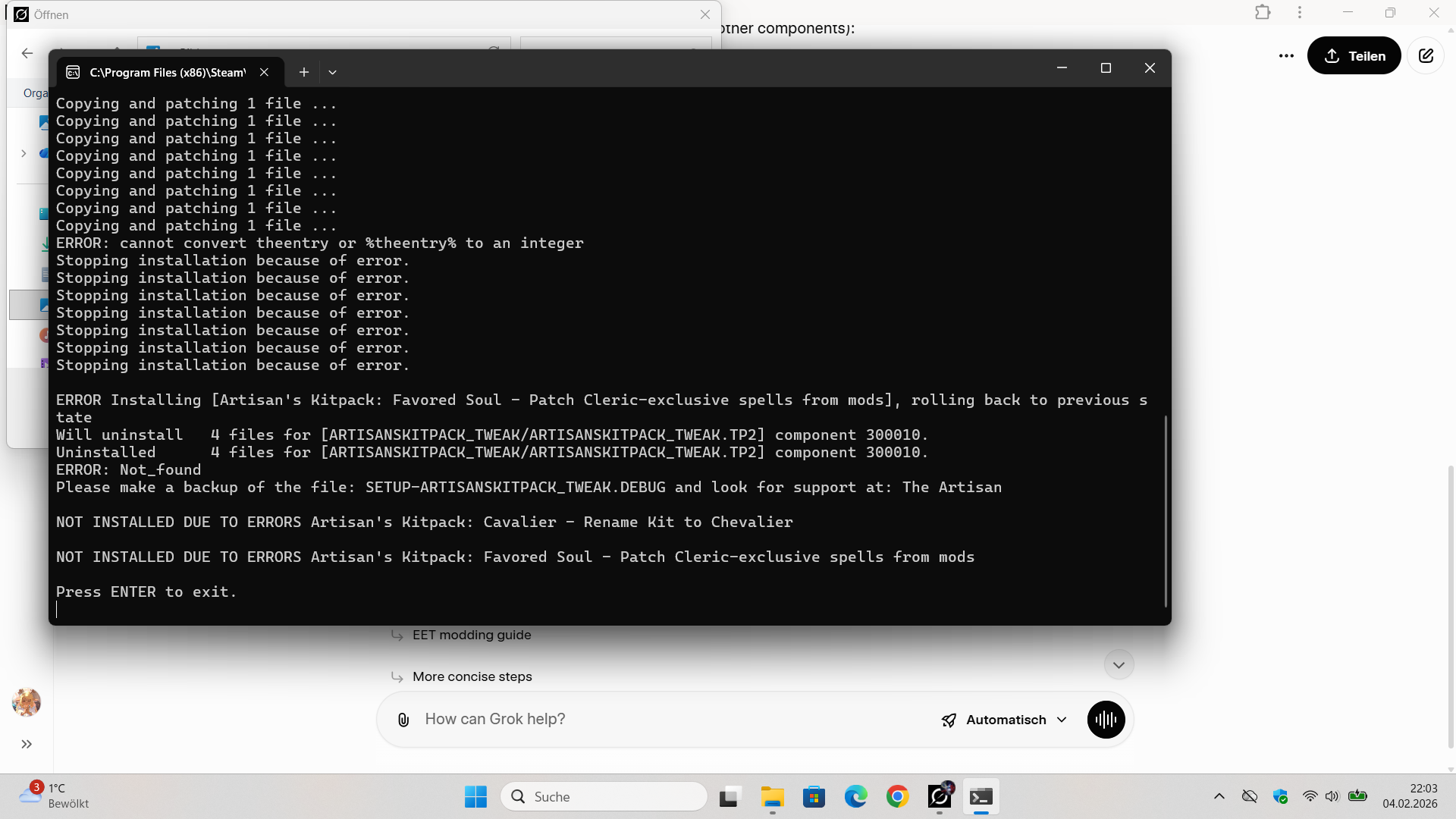Click the attach file paperclip icon

pos(403,720)
